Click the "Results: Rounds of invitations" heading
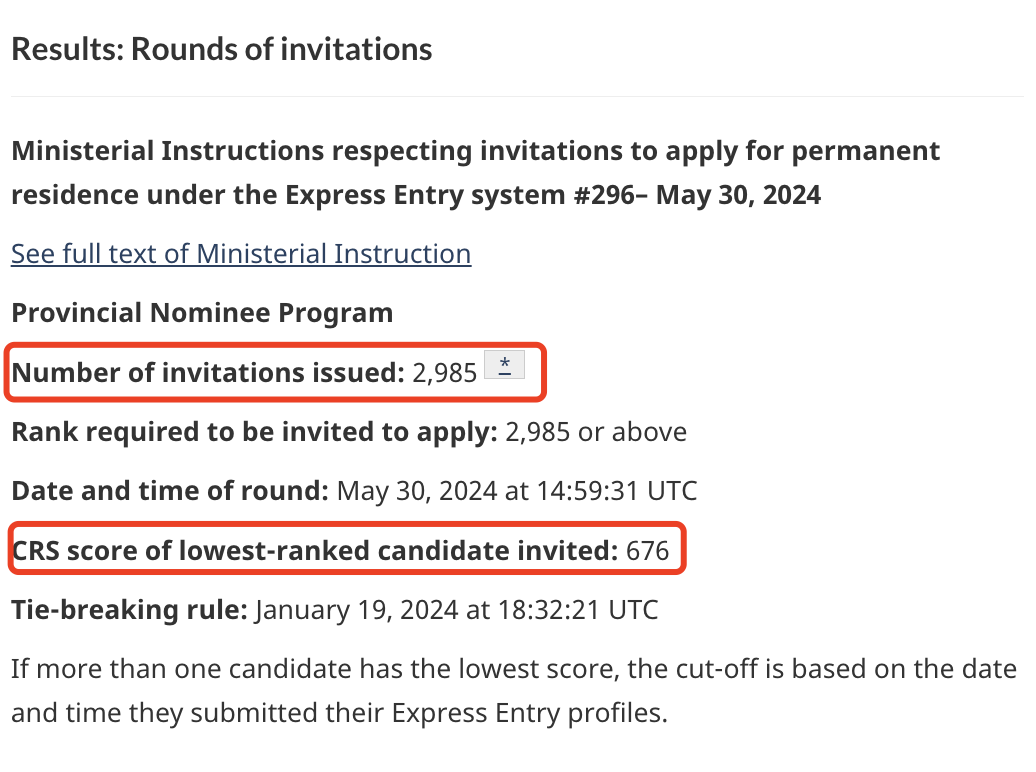 click(222, 49)
